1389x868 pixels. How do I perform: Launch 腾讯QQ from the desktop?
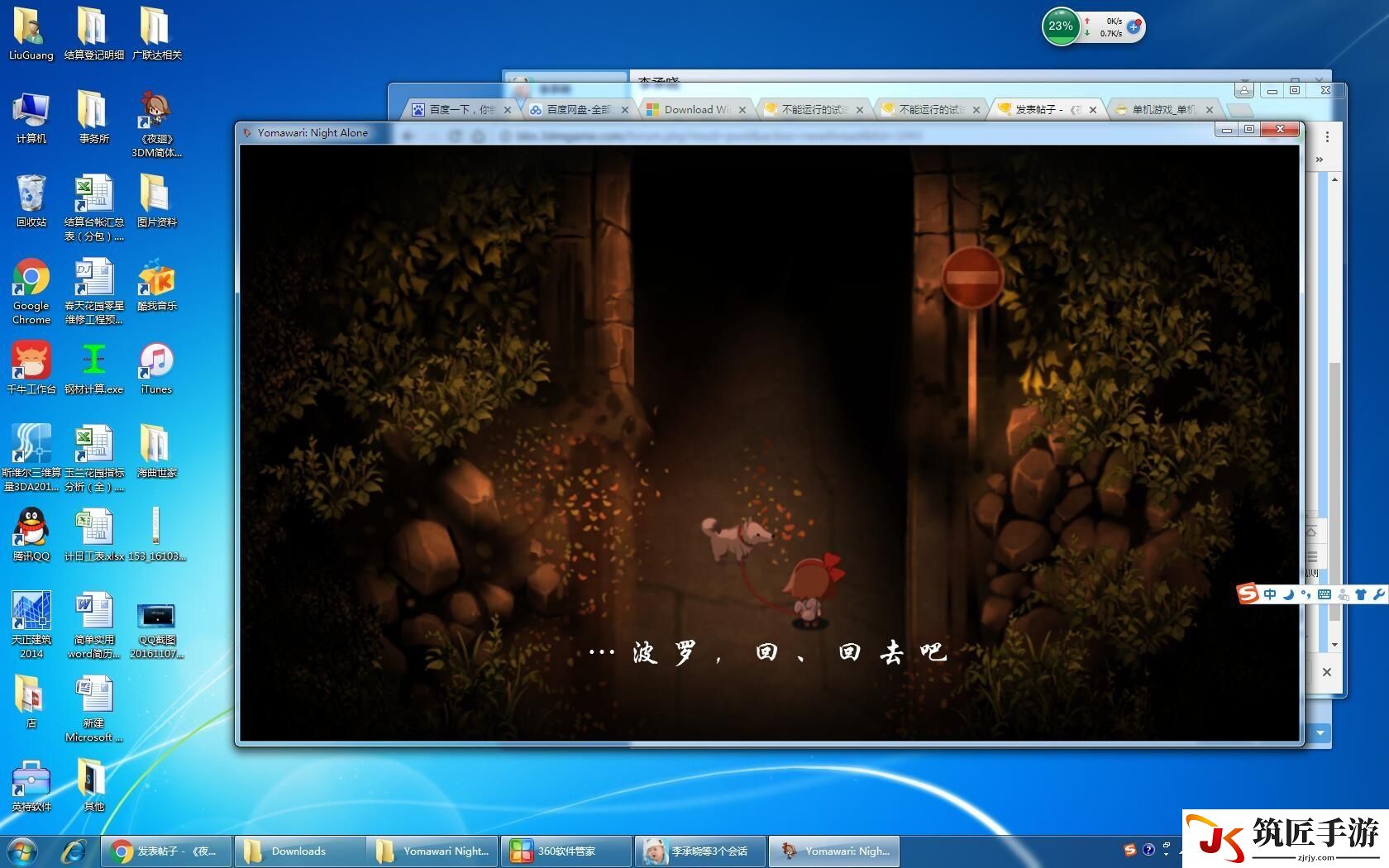point(31,535)
